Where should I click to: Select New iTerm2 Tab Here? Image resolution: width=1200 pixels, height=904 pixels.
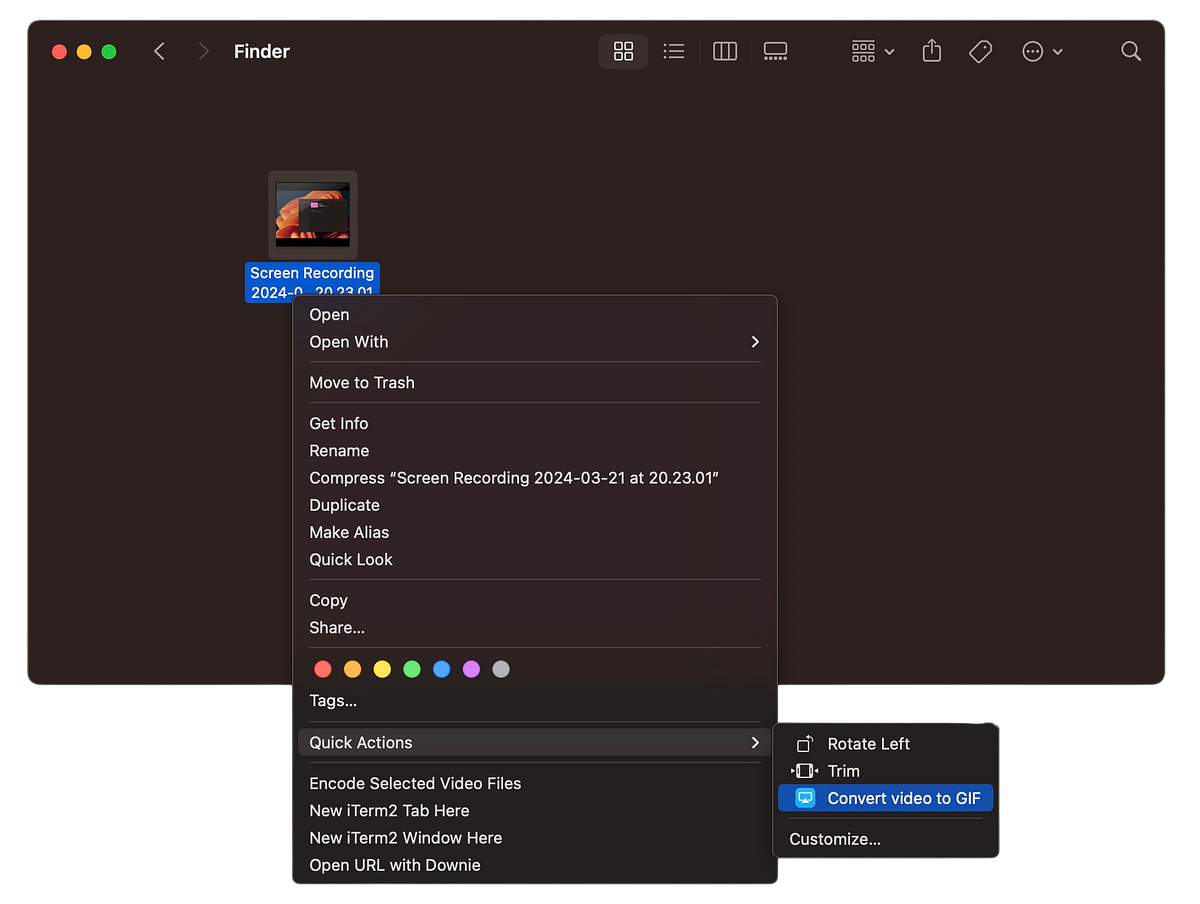point(535,811)
